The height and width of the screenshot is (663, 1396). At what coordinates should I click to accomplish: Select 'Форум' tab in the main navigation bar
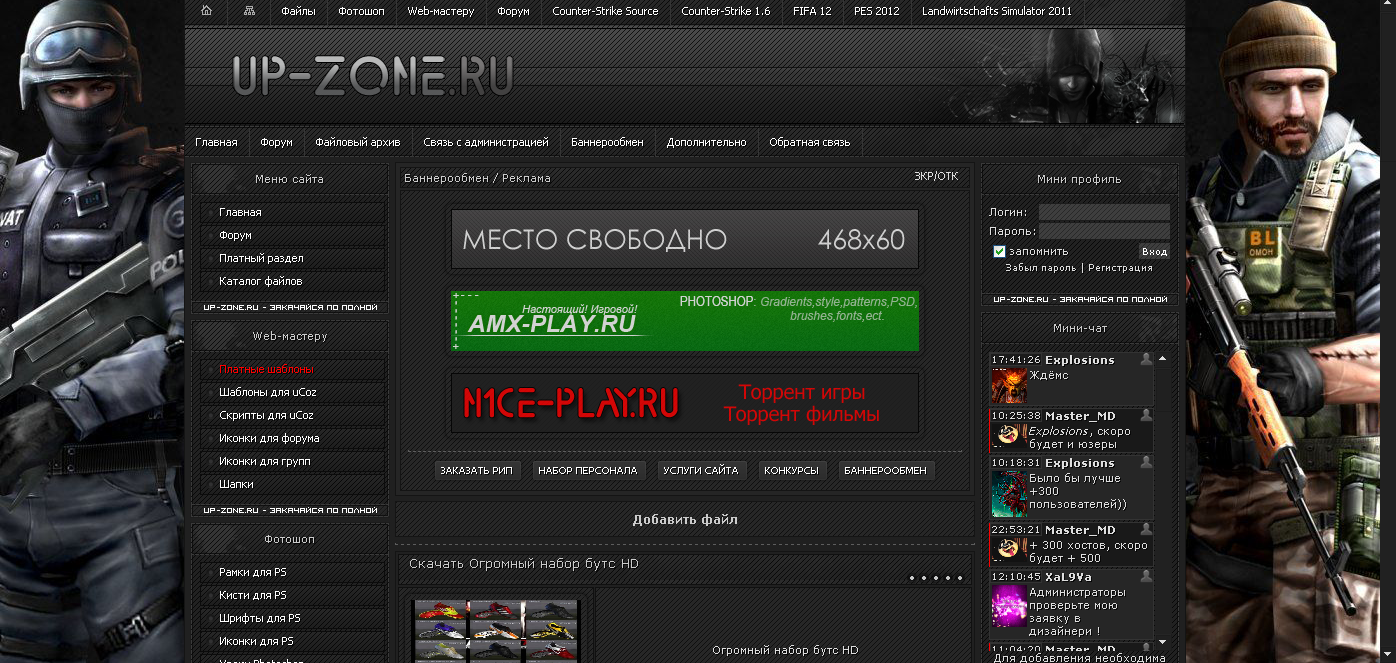276,142
